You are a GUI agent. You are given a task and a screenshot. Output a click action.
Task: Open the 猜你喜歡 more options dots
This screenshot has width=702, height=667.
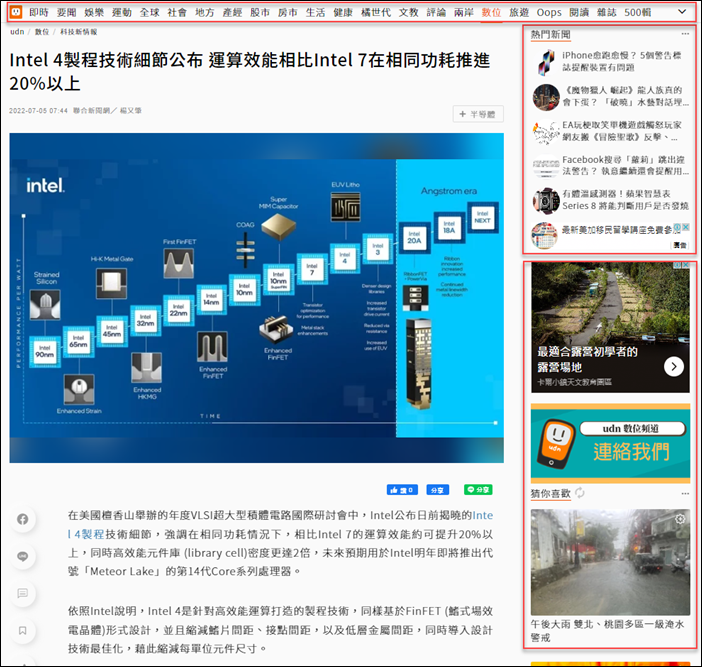[685, 493]
